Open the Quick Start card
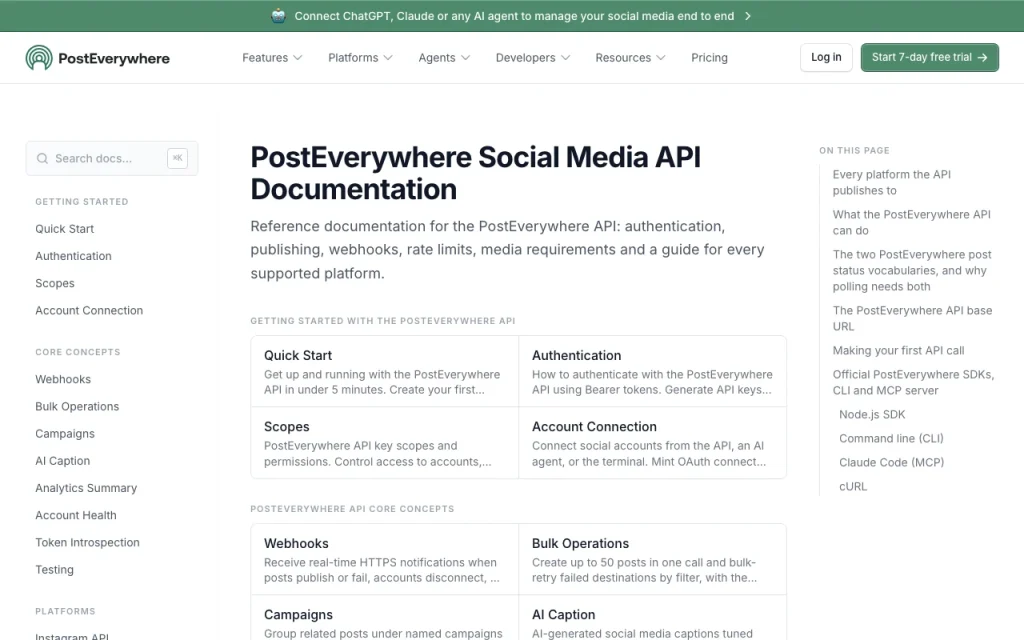Screen dimensions: 1024x640 pyautogui.click(x=385, y=372)
